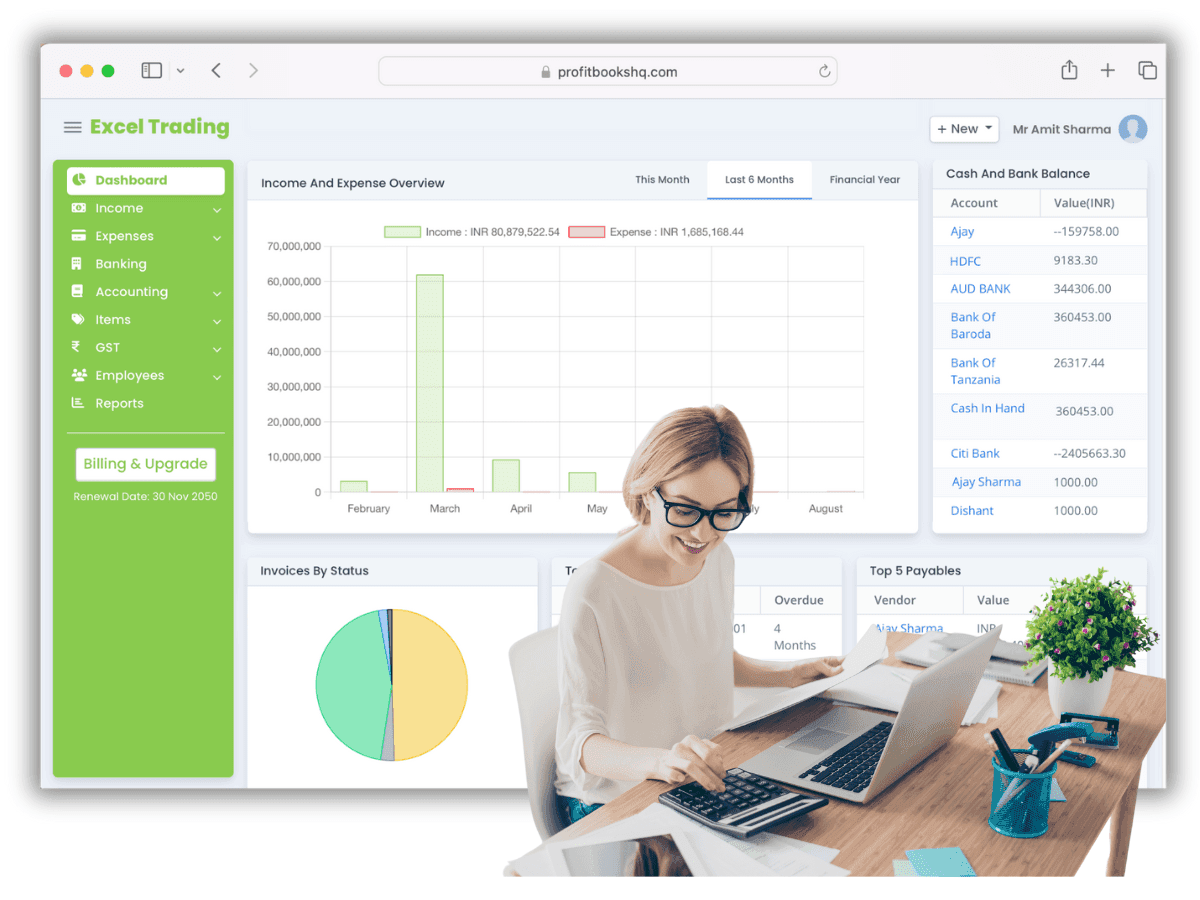
Task: Open the HDFC account link
Action: click(966, 260)
